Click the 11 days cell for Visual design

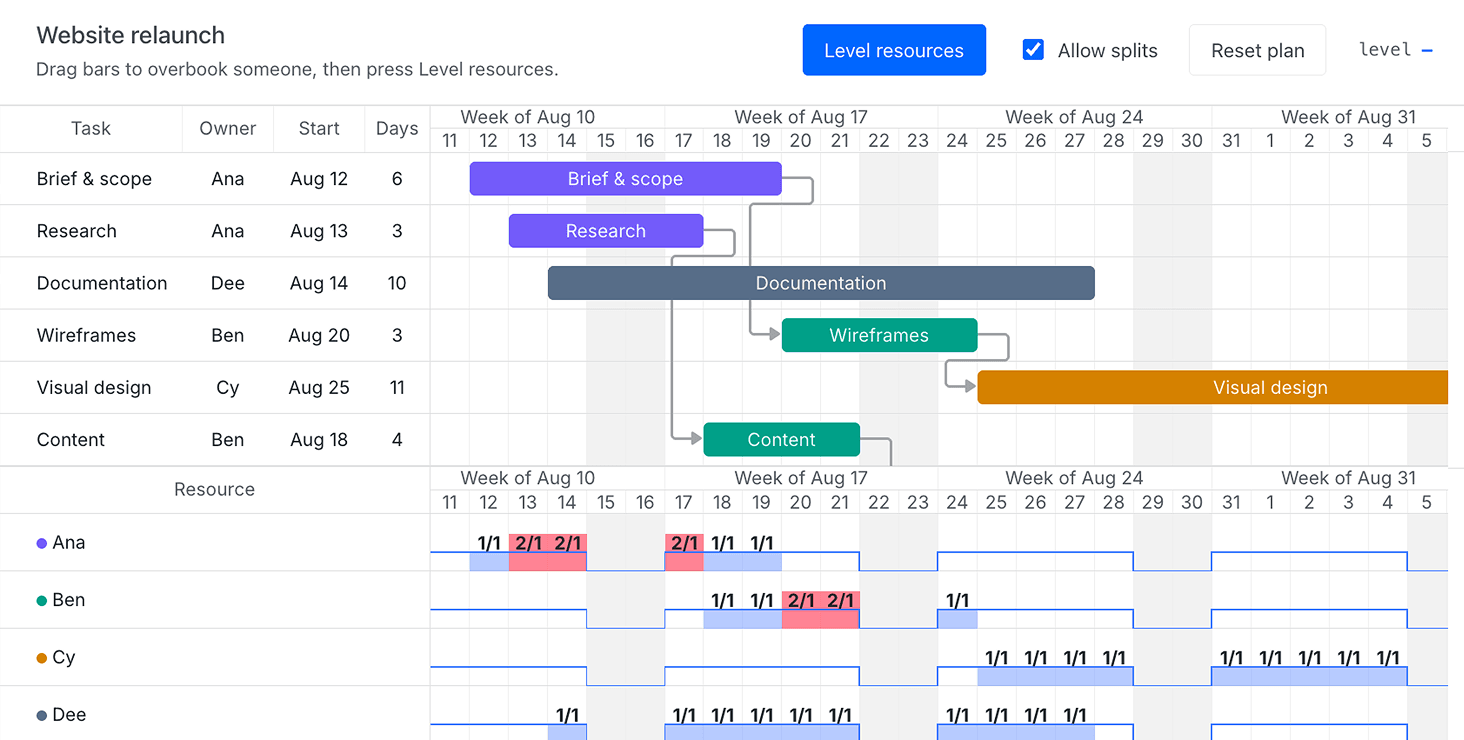click(397, 387)
